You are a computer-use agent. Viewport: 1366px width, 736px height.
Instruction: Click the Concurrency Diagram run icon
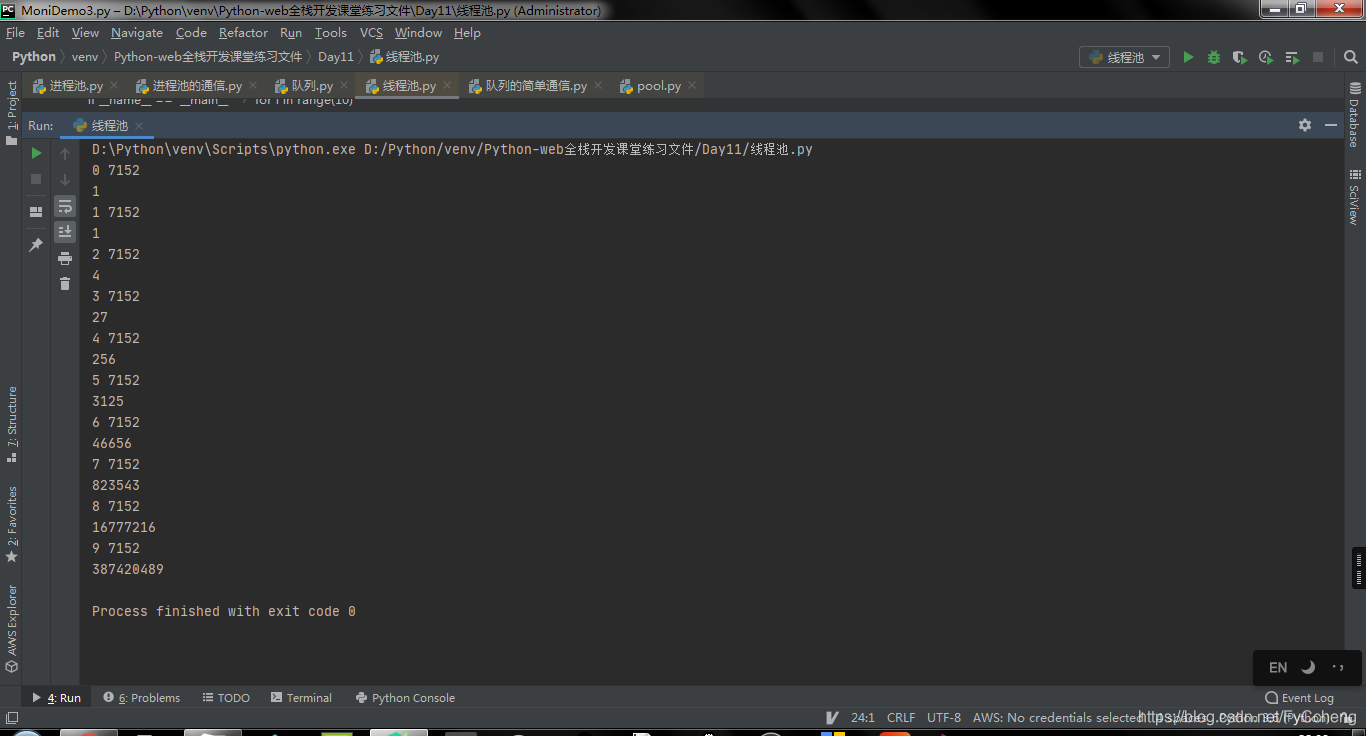[1292, 57]
